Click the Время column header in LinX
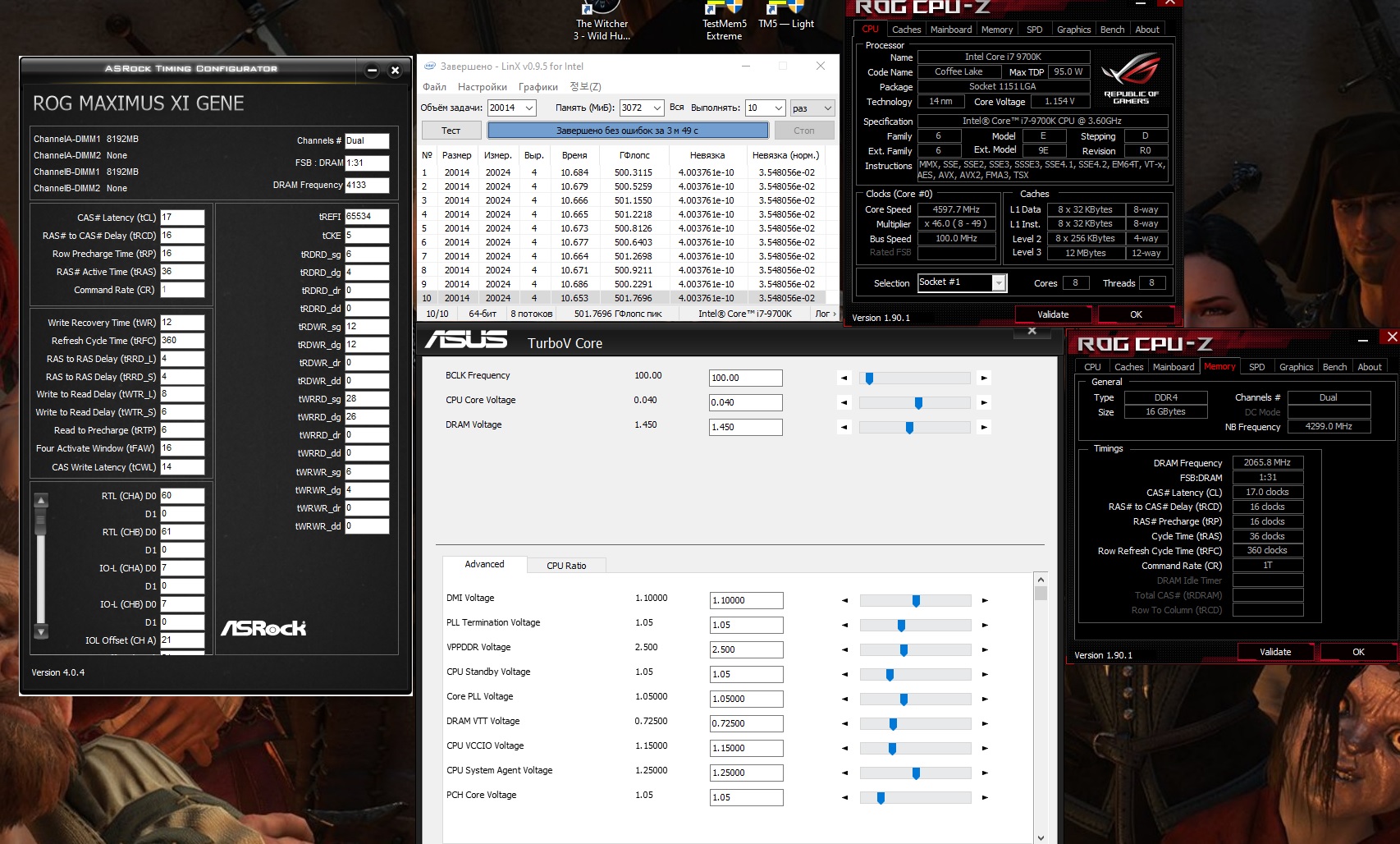Viewport: 1400px width, 844px height. 574,155
